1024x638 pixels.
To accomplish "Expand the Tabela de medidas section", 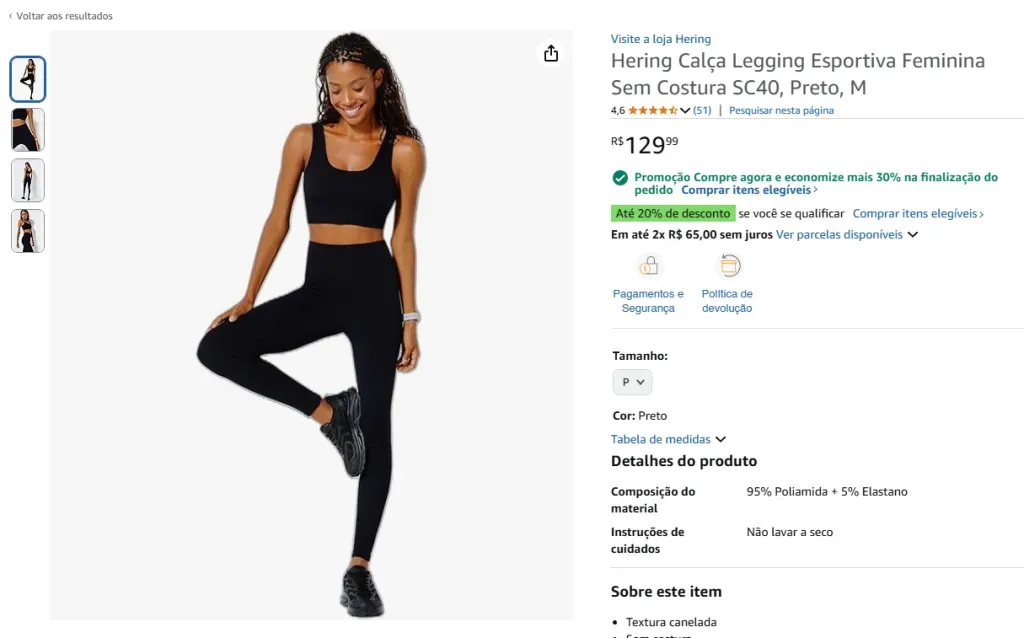I will (x=668, y=439).
